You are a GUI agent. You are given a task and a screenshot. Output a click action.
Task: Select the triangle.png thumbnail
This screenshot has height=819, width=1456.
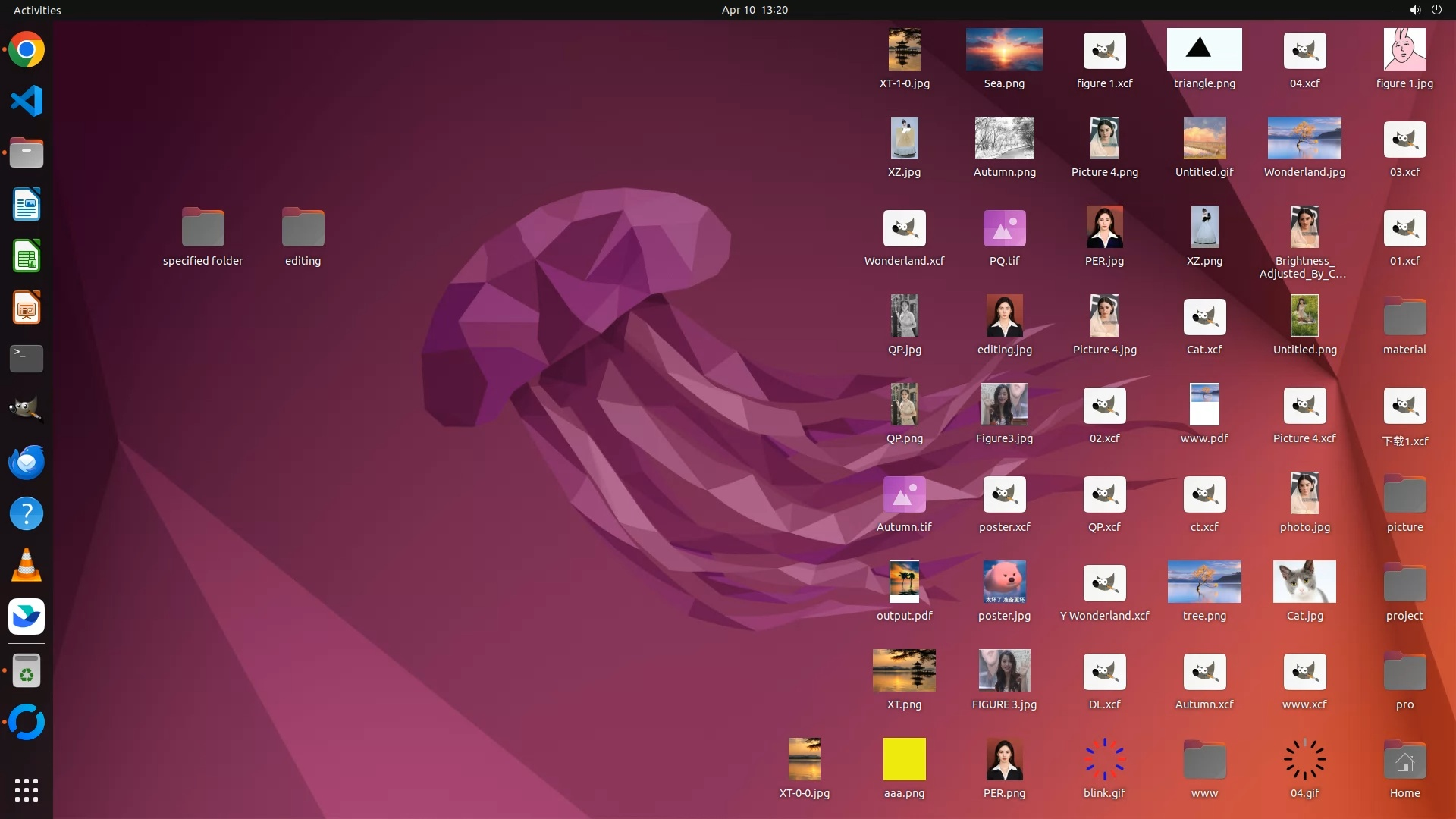(x=1204, y=50)
